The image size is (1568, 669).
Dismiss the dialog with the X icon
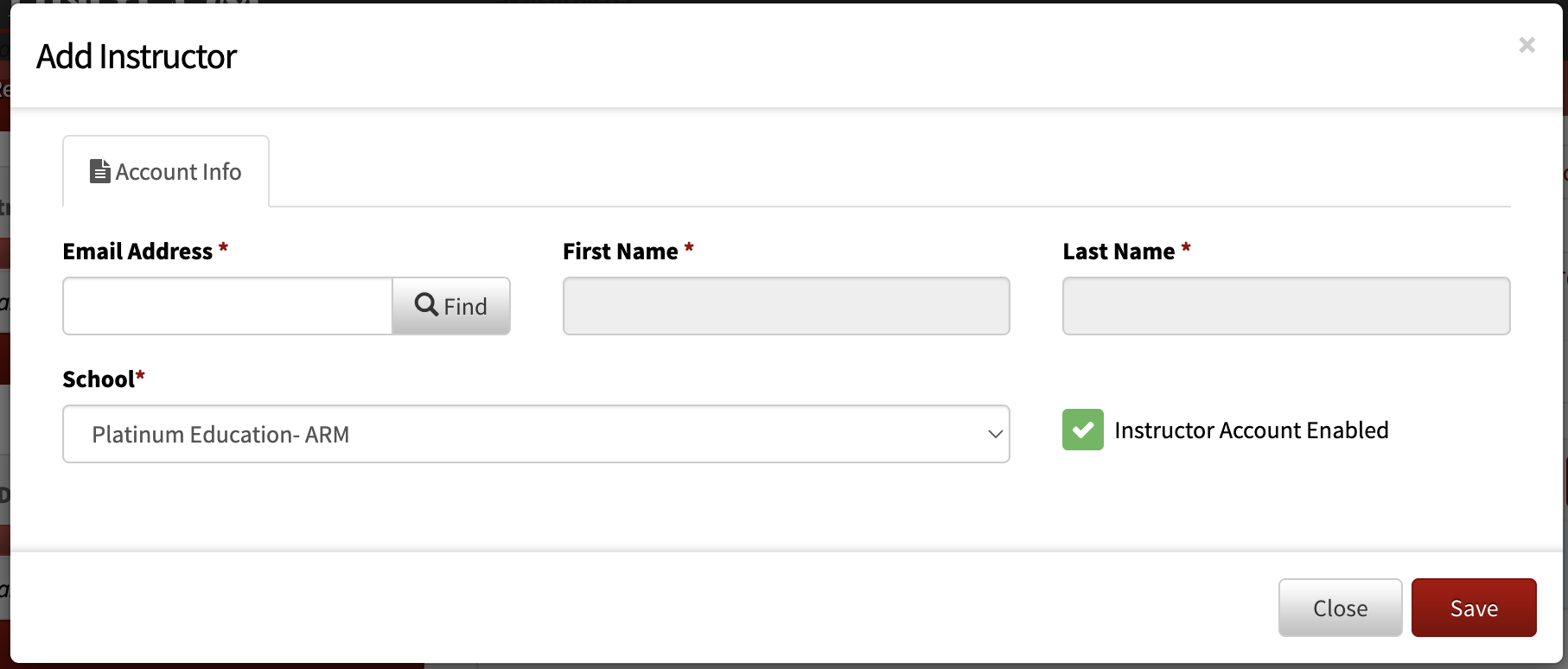pos(1527,45)
